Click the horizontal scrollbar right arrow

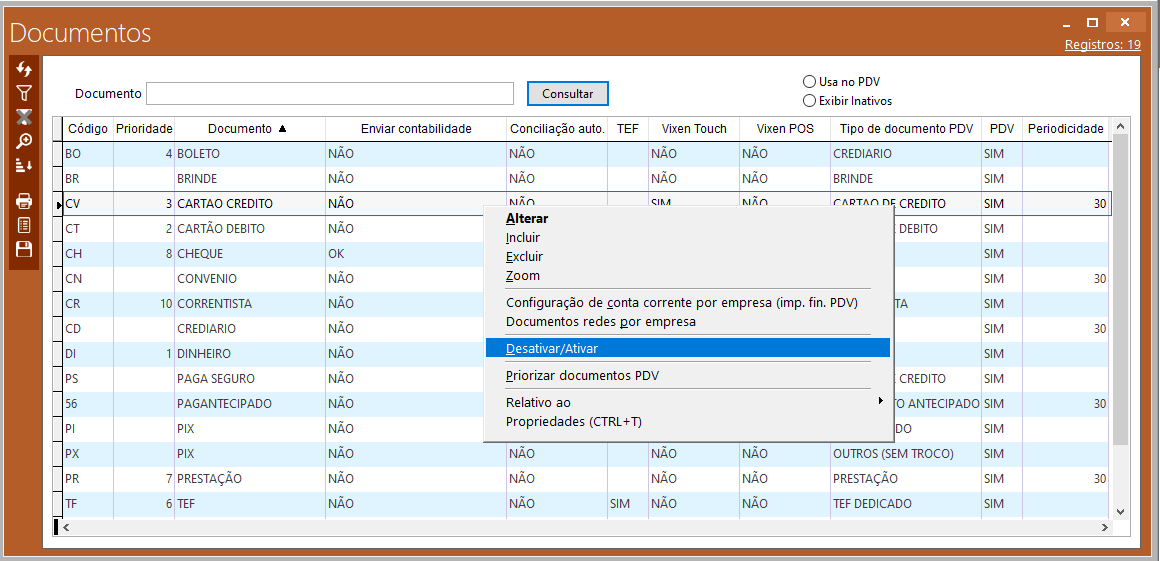tap(1105, 527)
